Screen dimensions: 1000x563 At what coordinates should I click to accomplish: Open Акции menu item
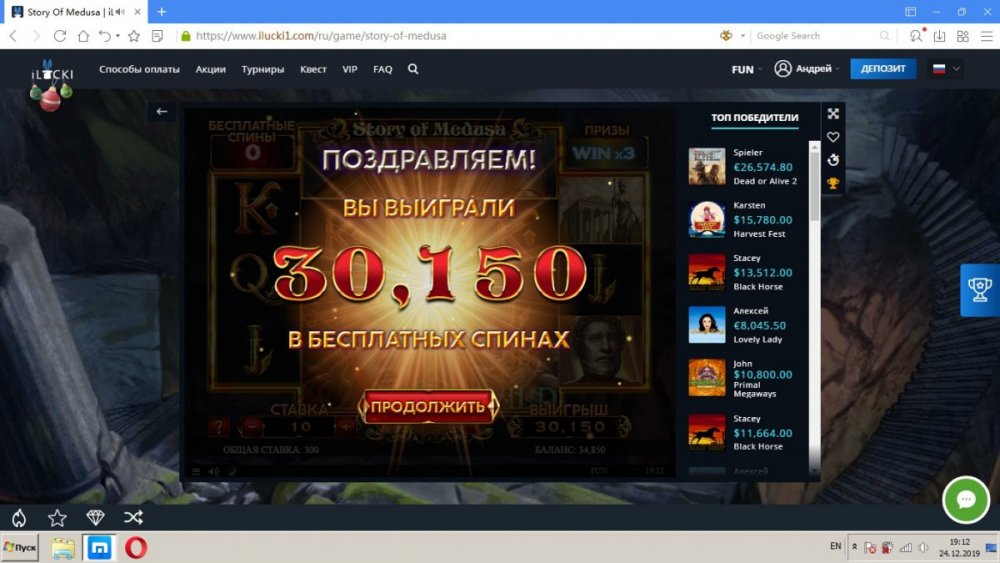[210, 69]
